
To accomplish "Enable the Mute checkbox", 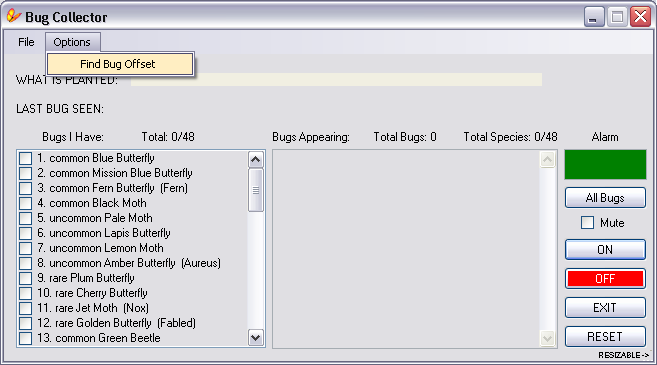I will (587, 223).
